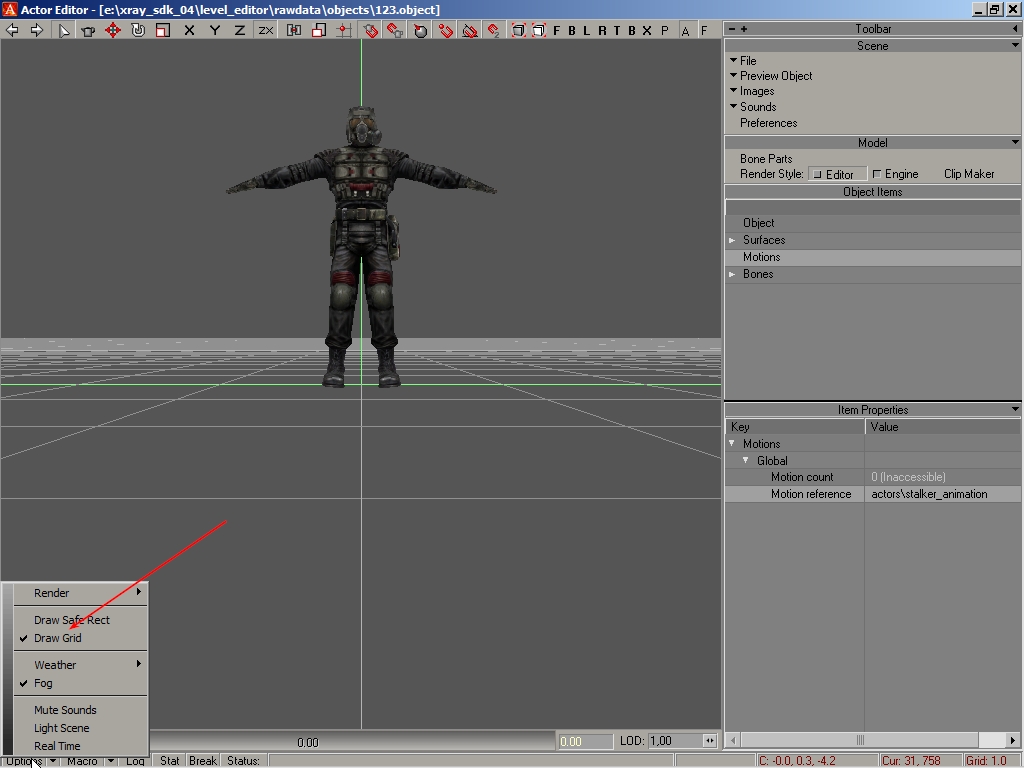1024x768 pixels.
Task: Switch to Back view with first B button
Action: point(571,30)
